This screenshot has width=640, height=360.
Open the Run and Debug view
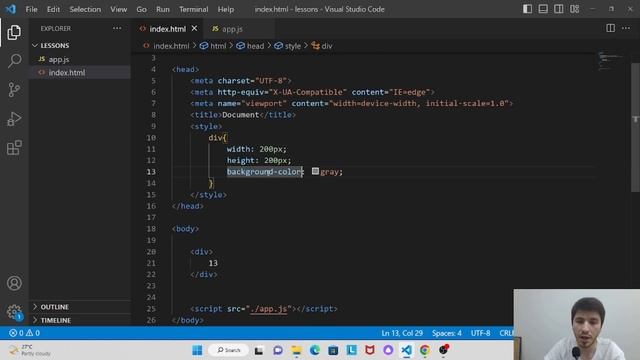(x=14, y=119)
